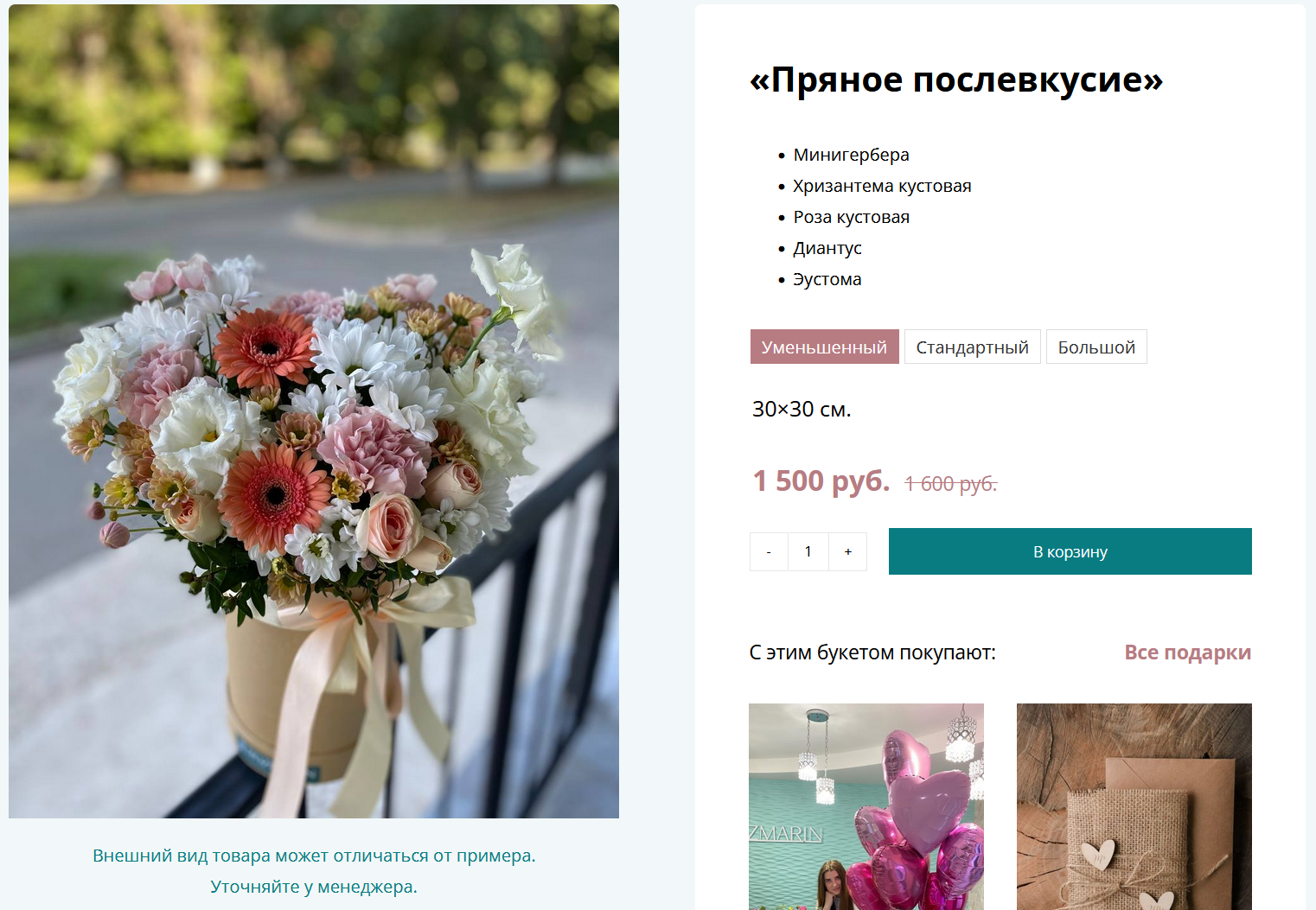Click the 1 500 руб. current price
This screenshot has width=1316, height=910.
click(821, 480)
